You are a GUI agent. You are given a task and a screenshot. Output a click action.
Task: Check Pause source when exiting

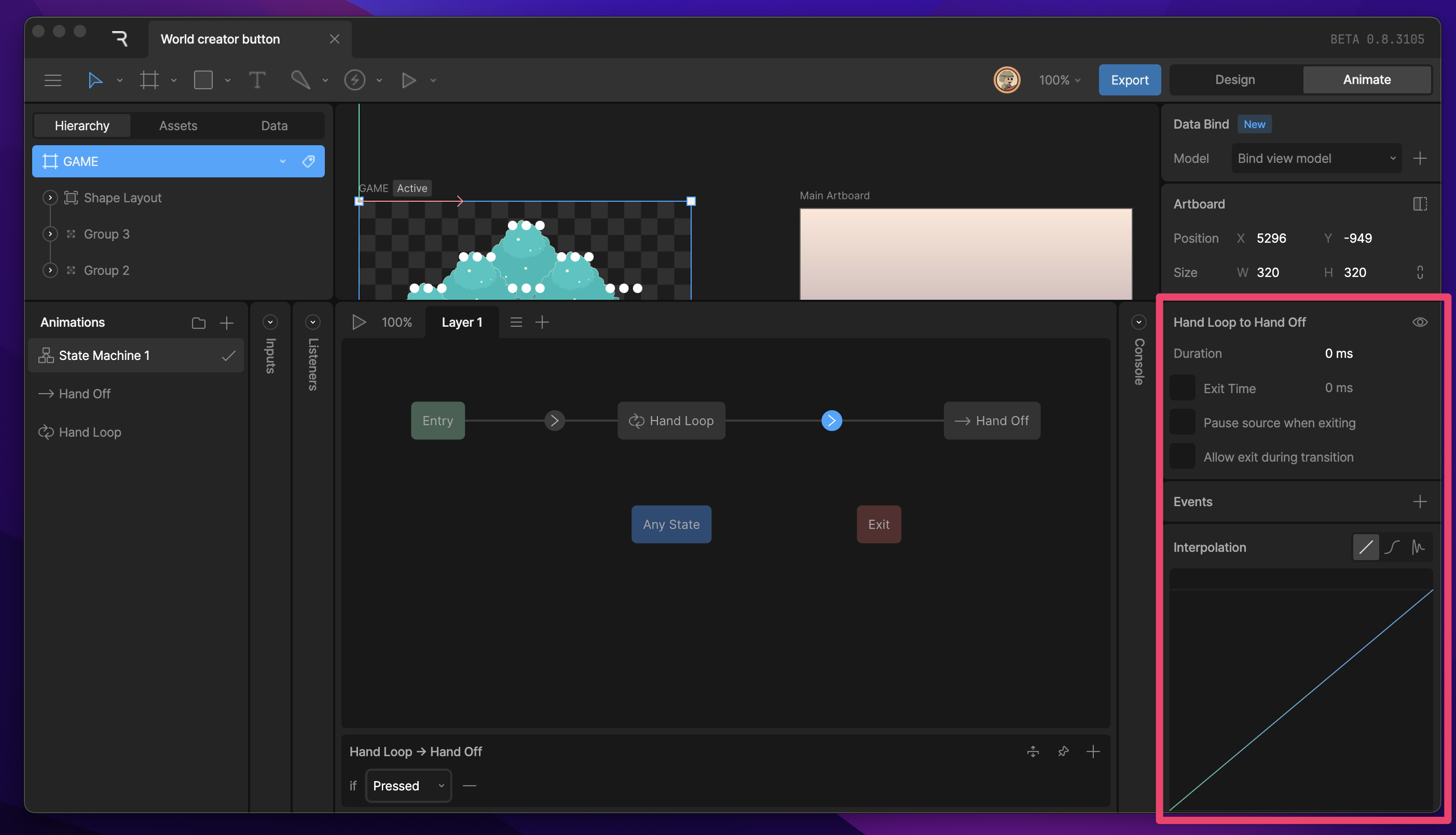tap(1182, 422)
